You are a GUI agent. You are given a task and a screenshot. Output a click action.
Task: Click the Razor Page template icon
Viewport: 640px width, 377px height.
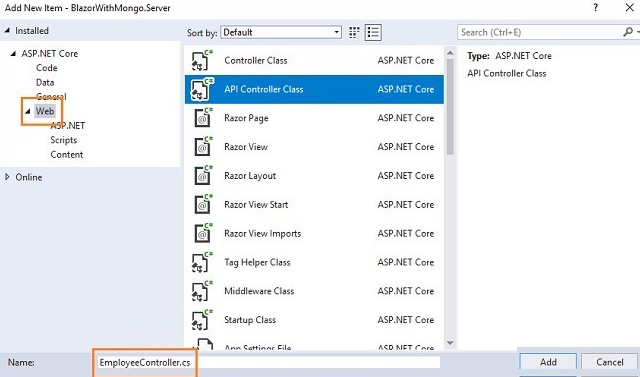click(x=203, y=118)
